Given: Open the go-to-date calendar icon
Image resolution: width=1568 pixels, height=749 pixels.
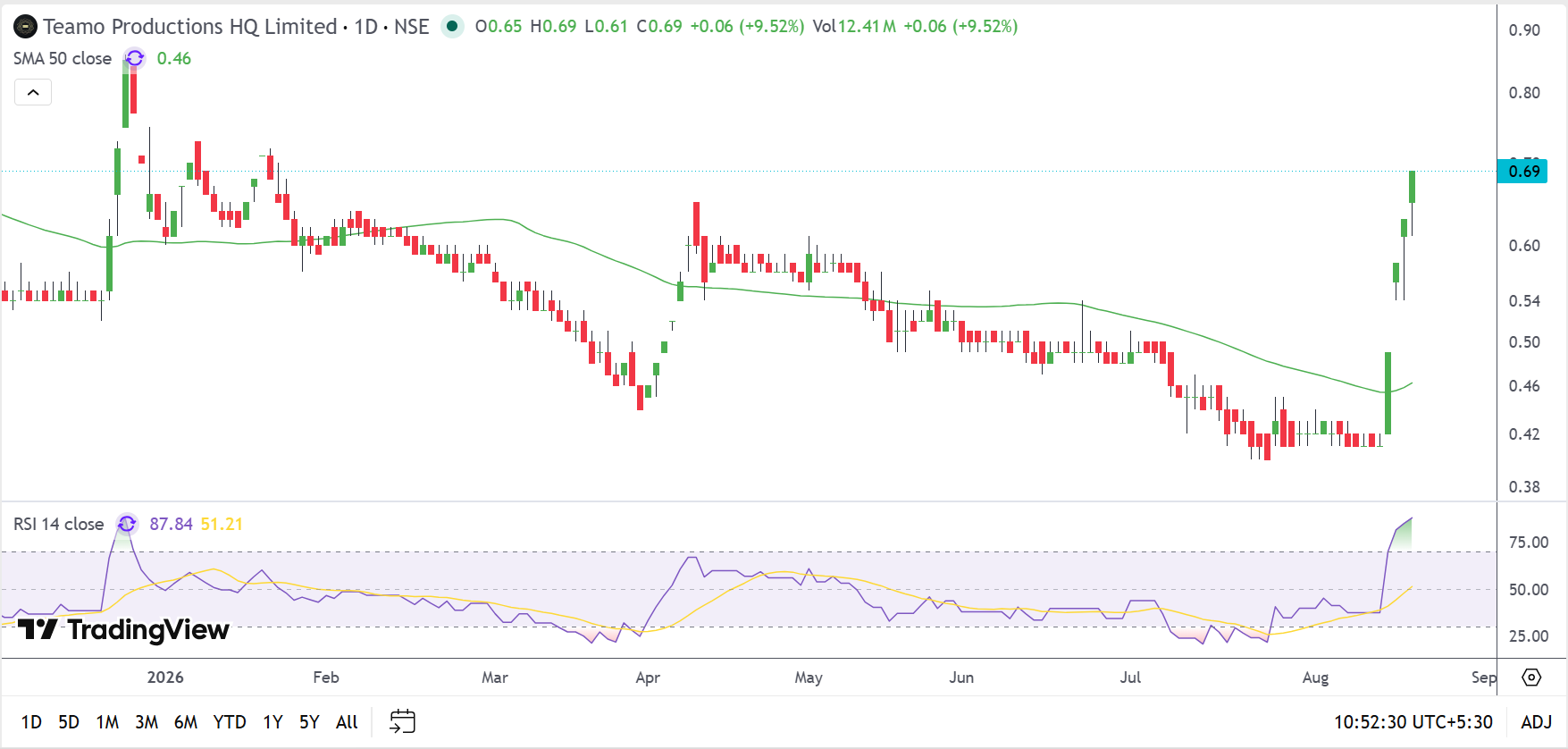Looking at the screenshot, I should point(403,721).
